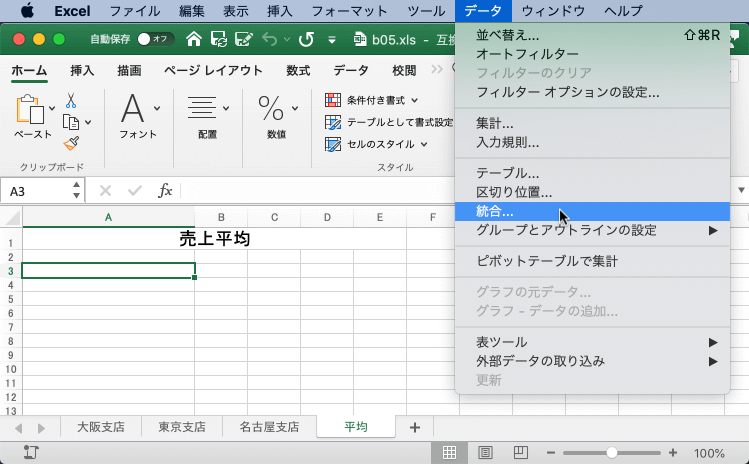Click the save icon in quick toolbar

(219, 39)
